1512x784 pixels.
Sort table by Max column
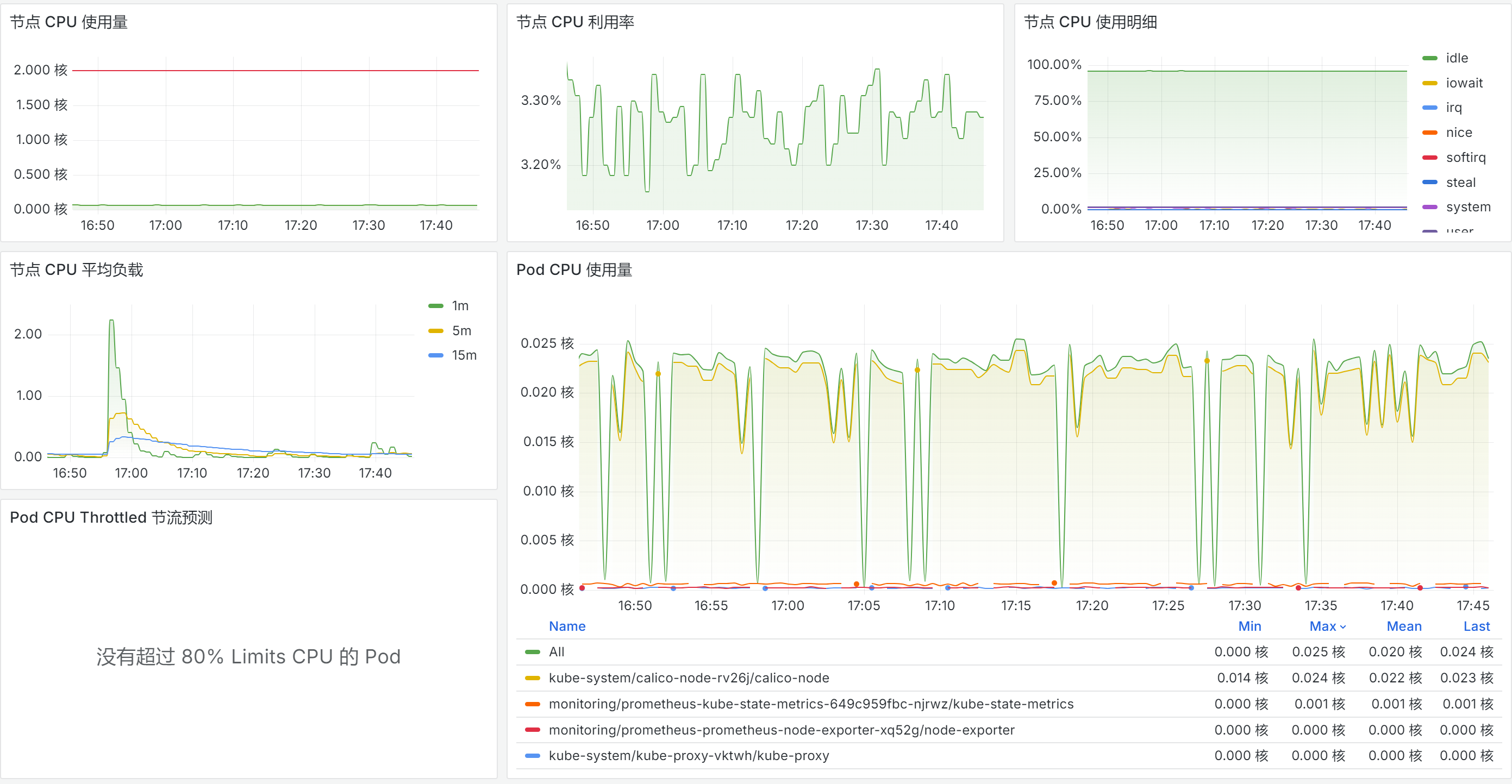[1322, 626]
